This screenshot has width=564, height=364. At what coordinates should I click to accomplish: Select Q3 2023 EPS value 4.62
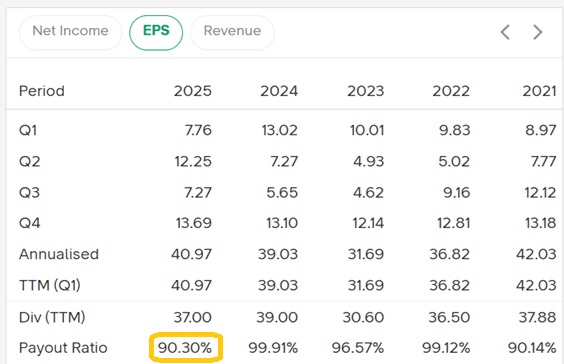click(369, 192)
